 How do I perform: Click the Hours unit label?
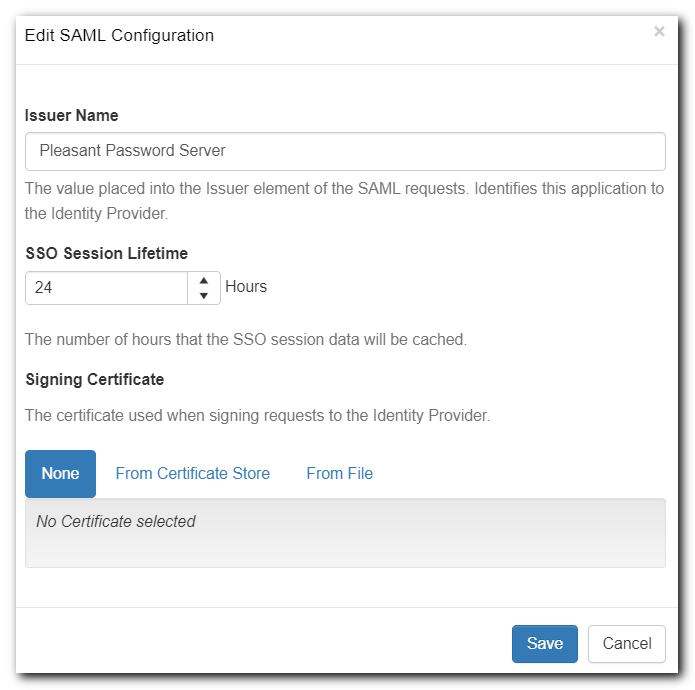[x=246, y=287]
